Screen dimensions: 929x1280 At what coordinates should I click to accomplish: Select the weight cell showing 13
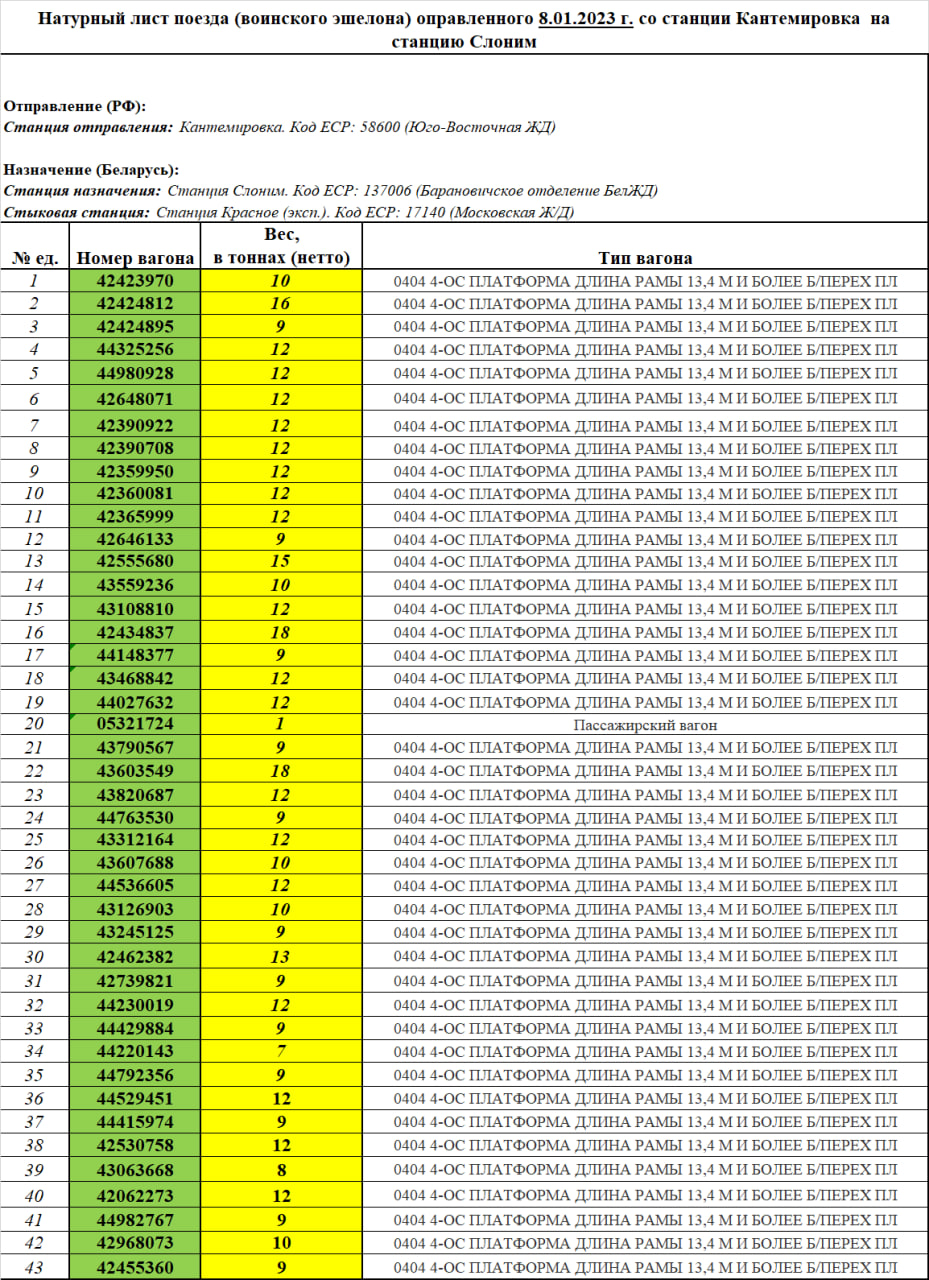tap(281, 957)
